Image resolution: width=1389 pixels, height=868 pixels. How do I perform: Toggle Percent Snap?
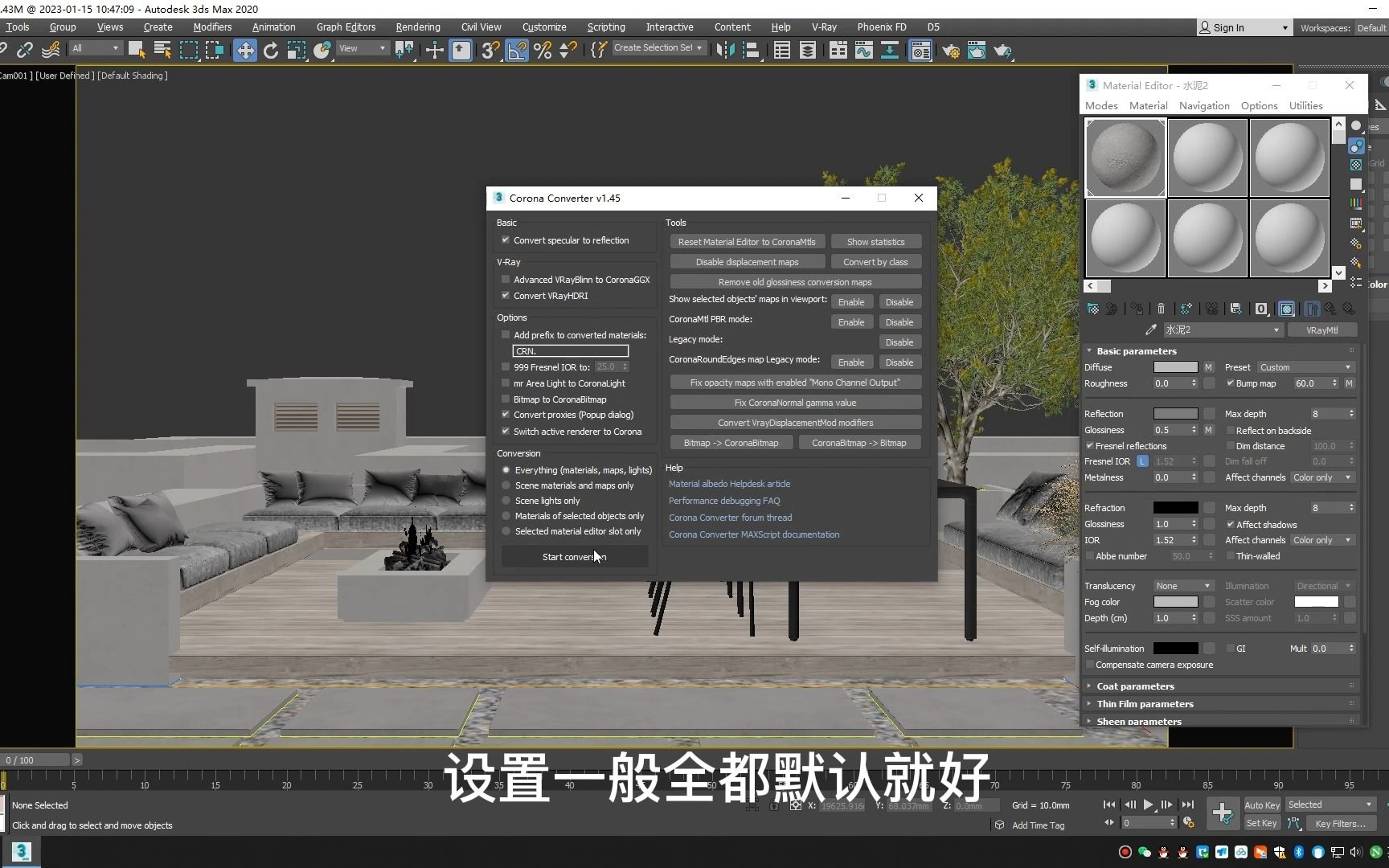543,51
